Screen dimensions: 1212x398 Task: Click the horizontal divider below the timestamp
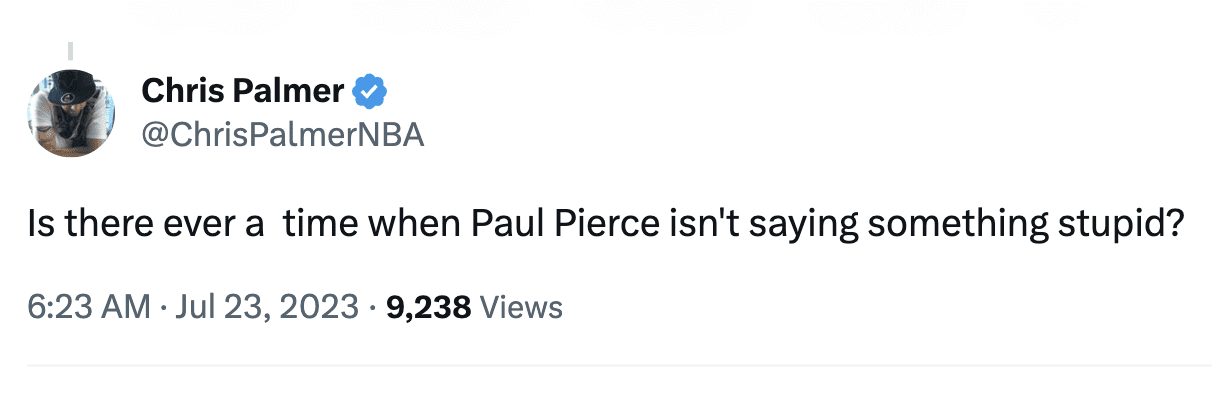[619, 366]
